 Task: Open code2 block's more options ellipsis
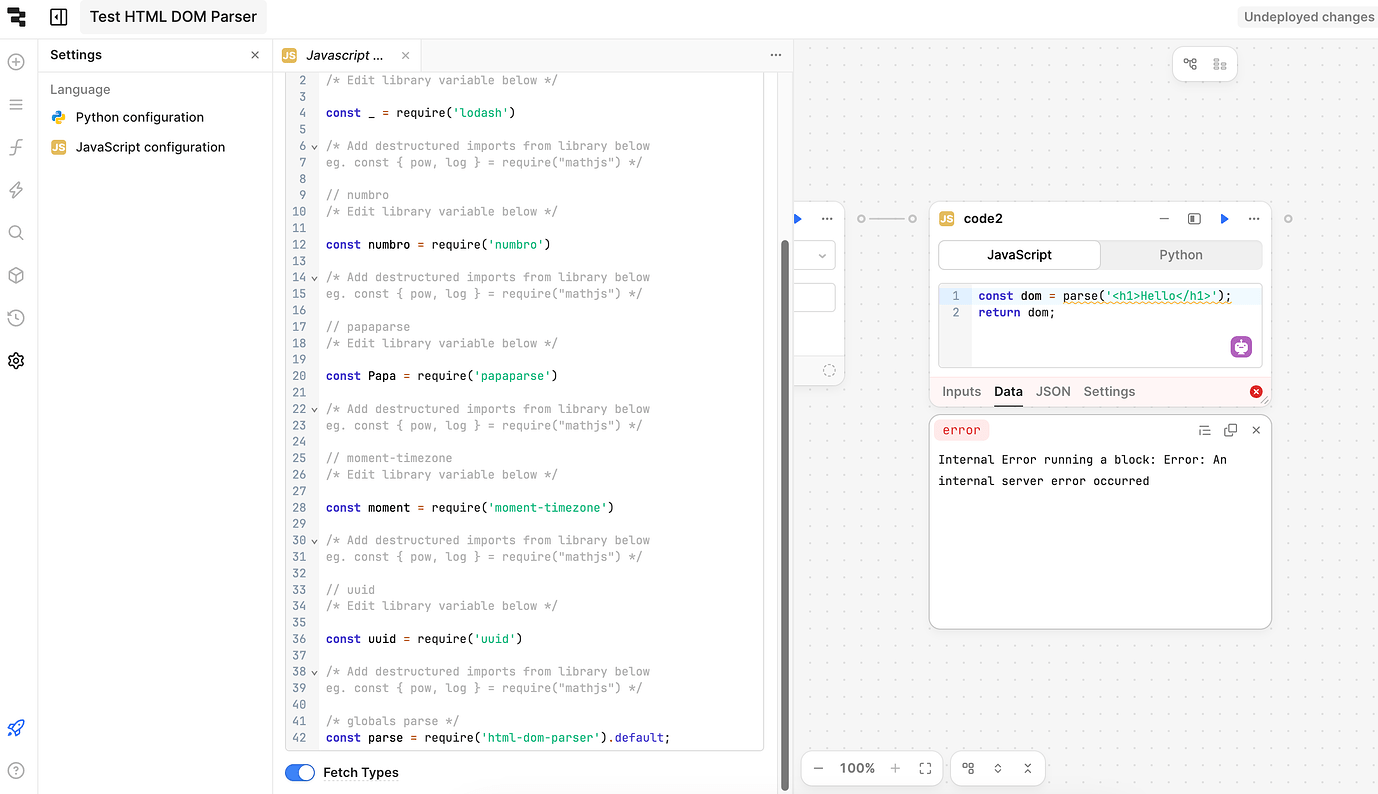[x=1254, y=219]
